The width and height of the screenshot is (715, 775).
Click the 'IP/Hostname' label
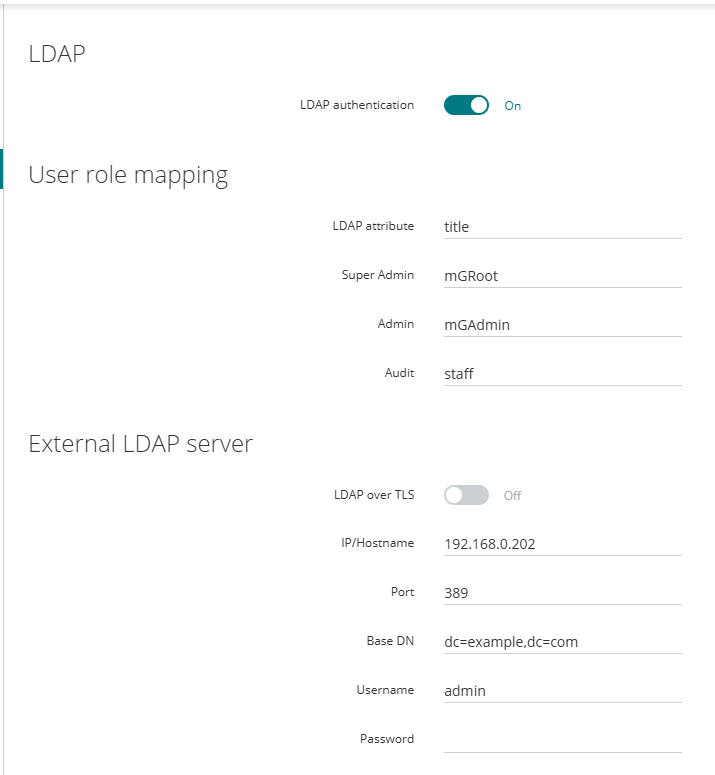378,543
